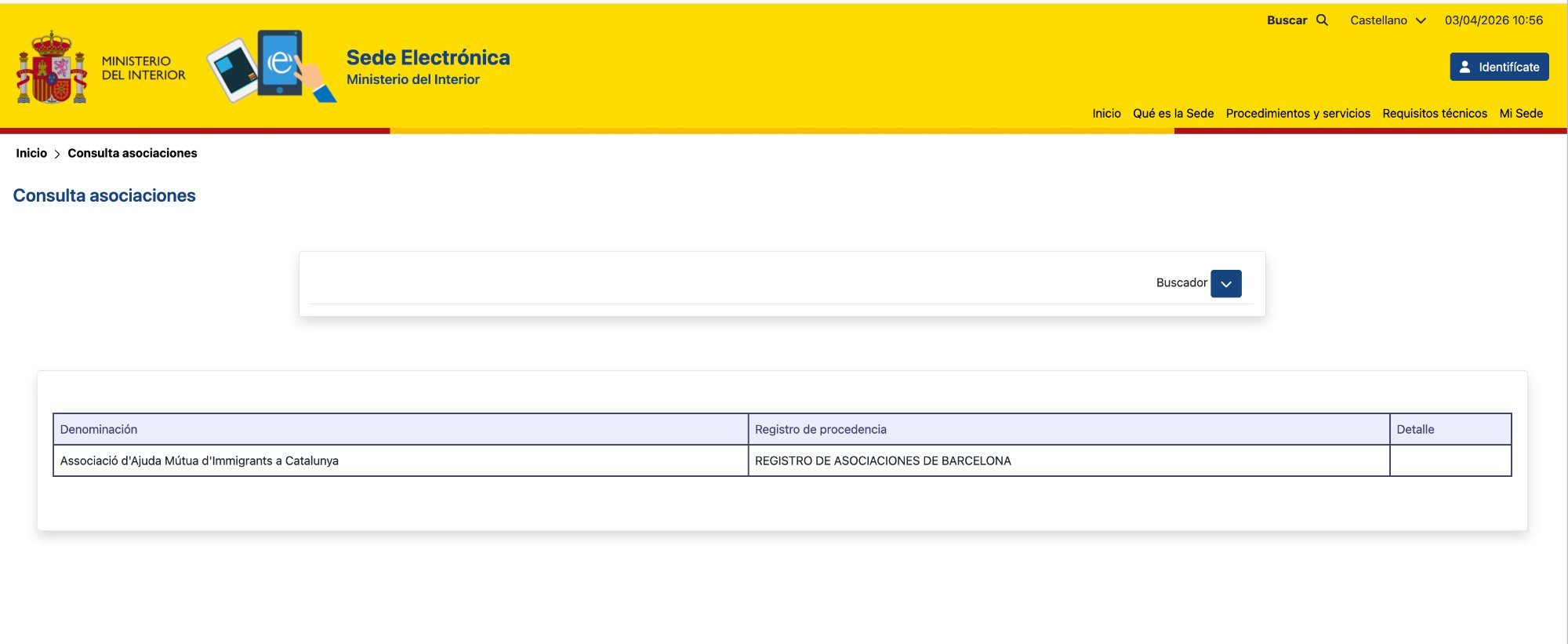
Task: Click the user icon in Identifícate
Action: click(1465, 67)
